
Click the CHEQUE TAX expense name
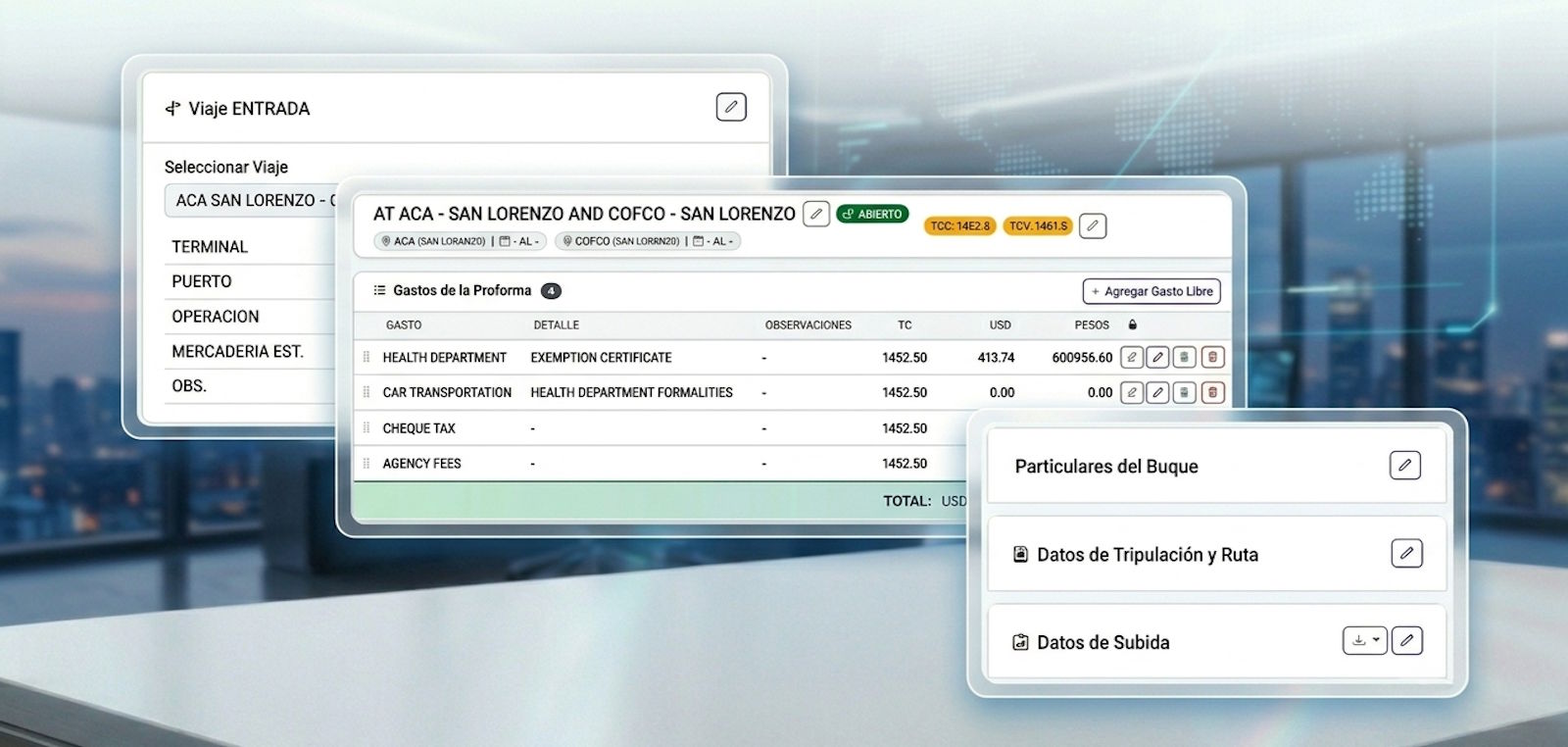pyautogui.click(x=418, y=428)
